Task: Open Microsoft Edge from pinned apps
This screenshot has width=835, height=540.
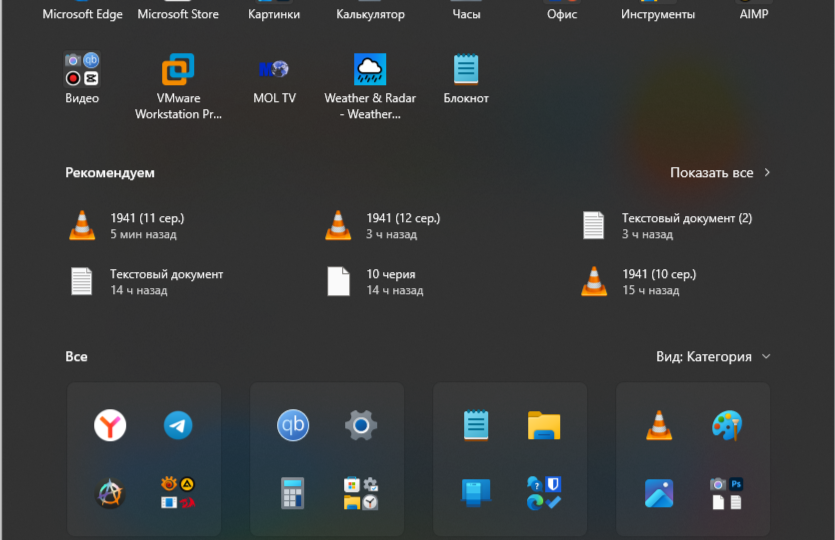Action: click(x=83, y=12)
